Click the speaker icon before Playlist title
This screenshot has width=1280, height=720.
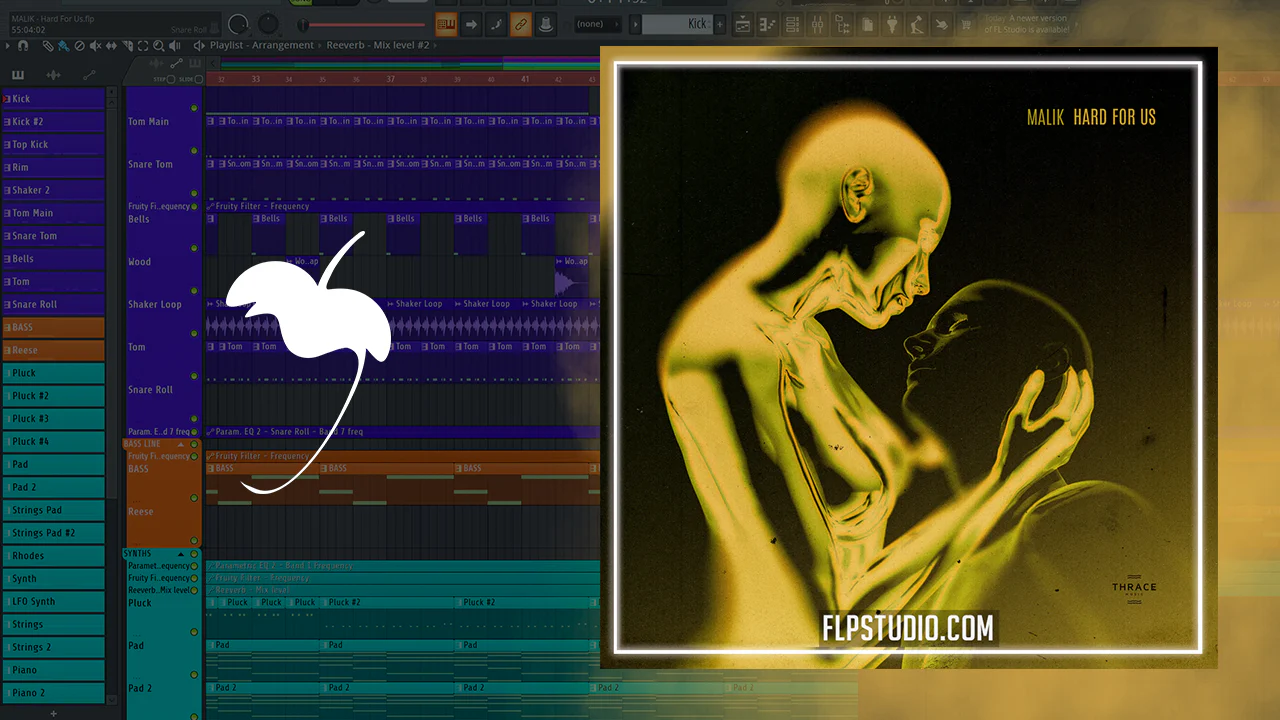(200, 46)
